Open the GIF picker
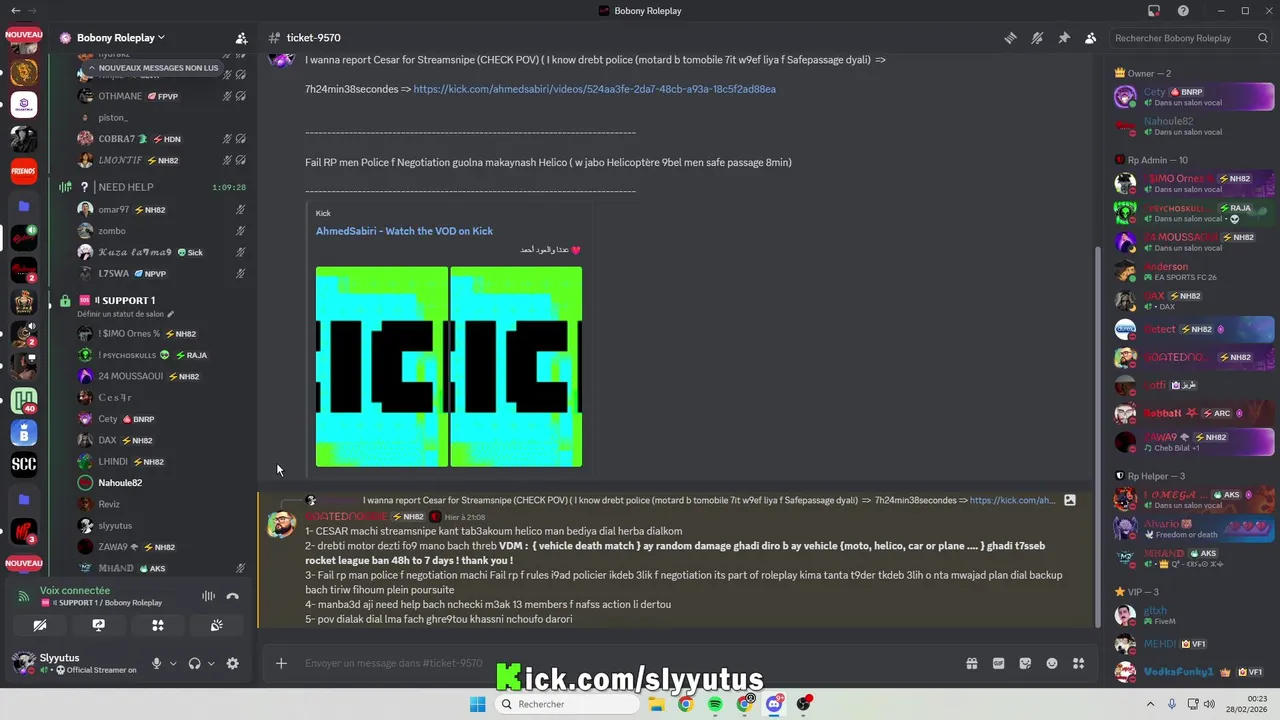The width and height of the screenshot is (1280, 720). point(998,663)
